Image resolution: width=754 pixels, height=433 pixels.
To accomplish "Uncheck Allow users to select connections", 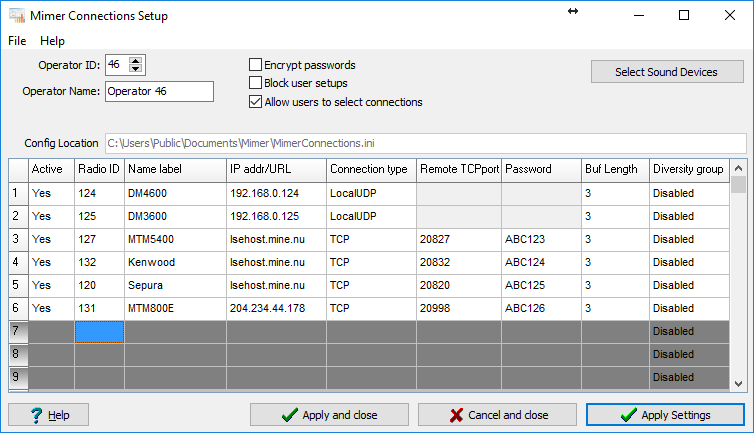I will tap(255, 102).
